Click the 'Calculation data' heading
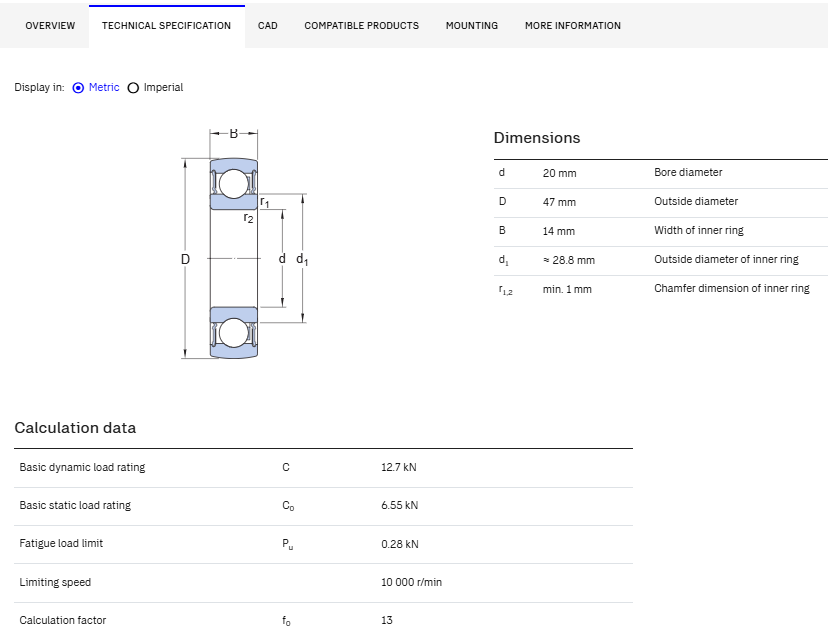Viewport: 828px width, 644px height. tap(75, 428)
